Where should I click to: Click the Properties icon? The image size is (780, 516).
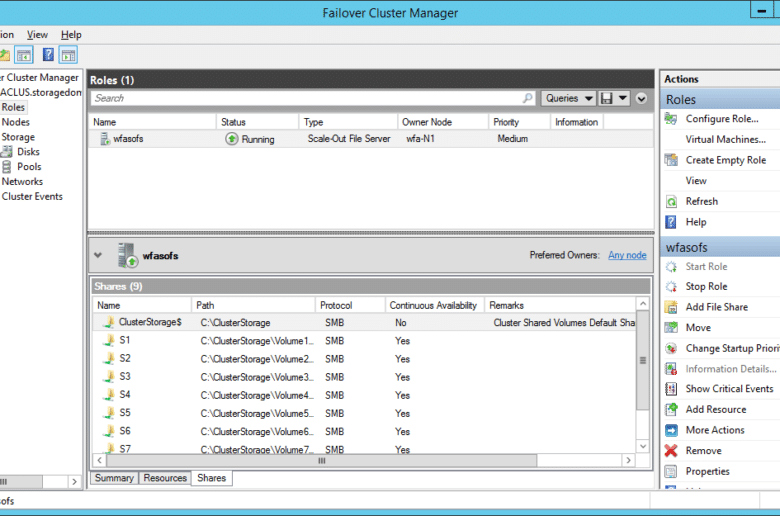tap(671, 471)
